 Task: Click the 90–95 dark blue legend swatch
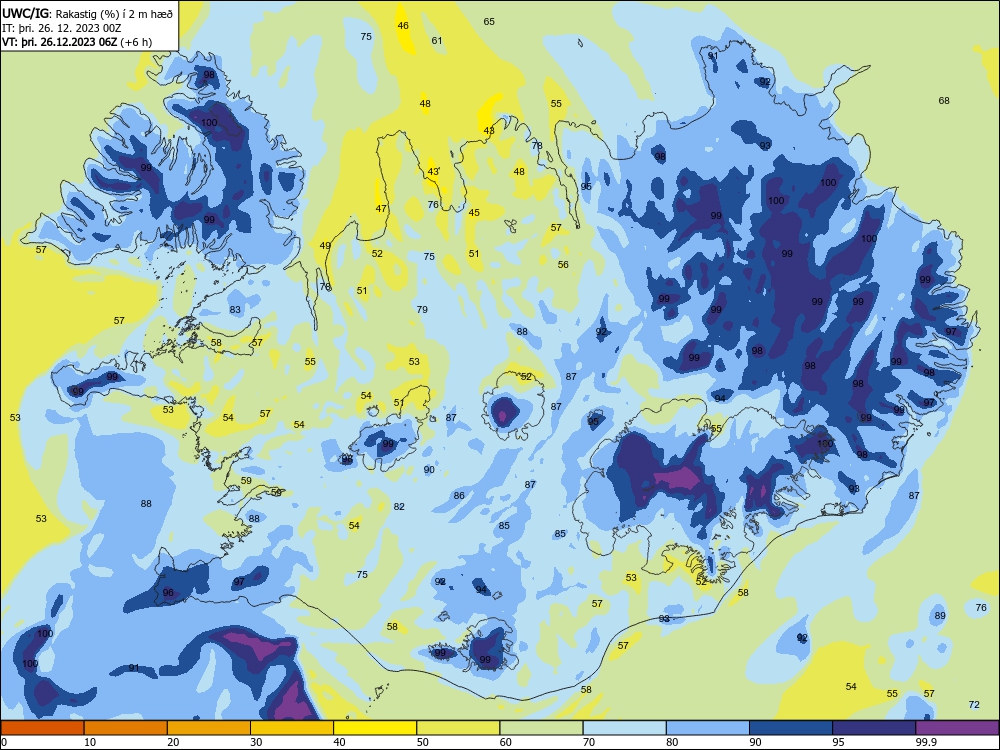click(x=791, y=728)
